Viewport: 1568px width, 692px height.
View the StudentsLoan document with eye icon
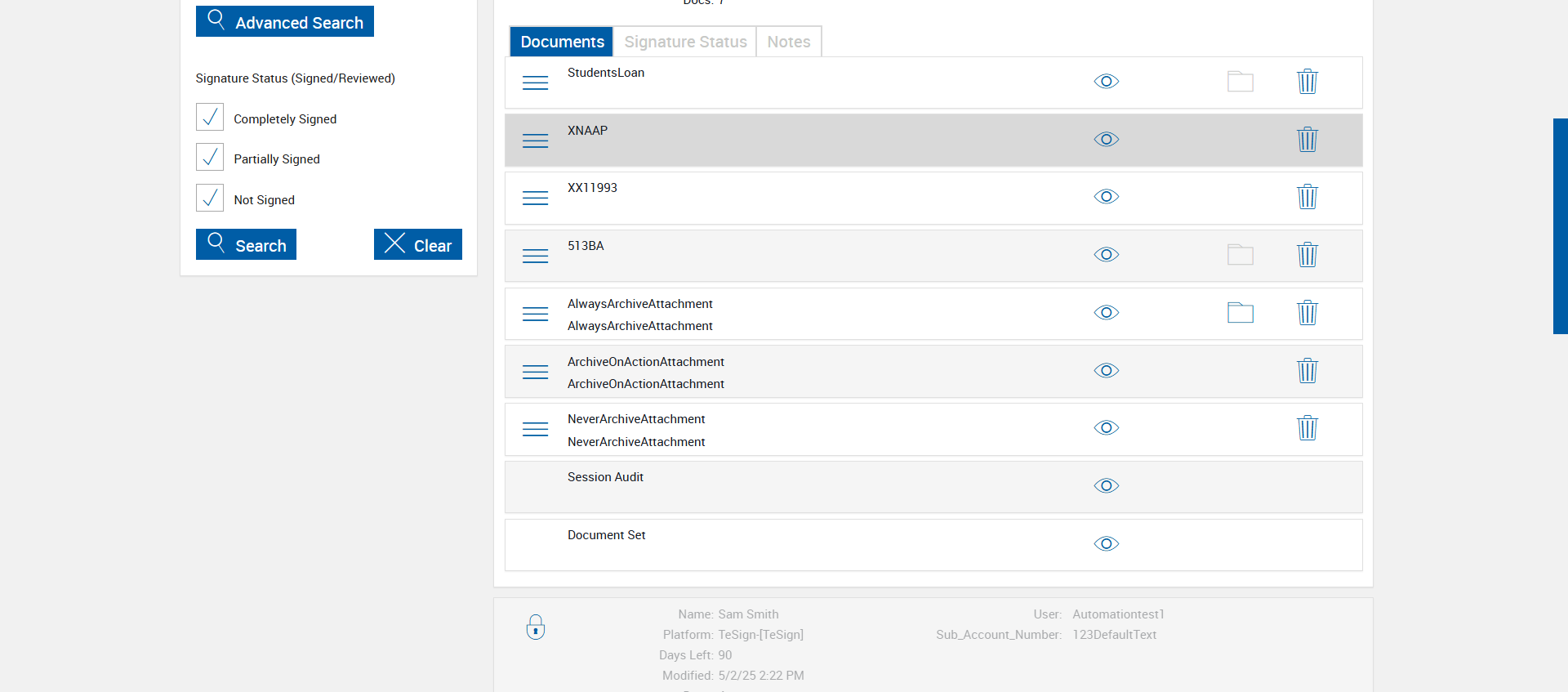click(x=1107, y=82)
